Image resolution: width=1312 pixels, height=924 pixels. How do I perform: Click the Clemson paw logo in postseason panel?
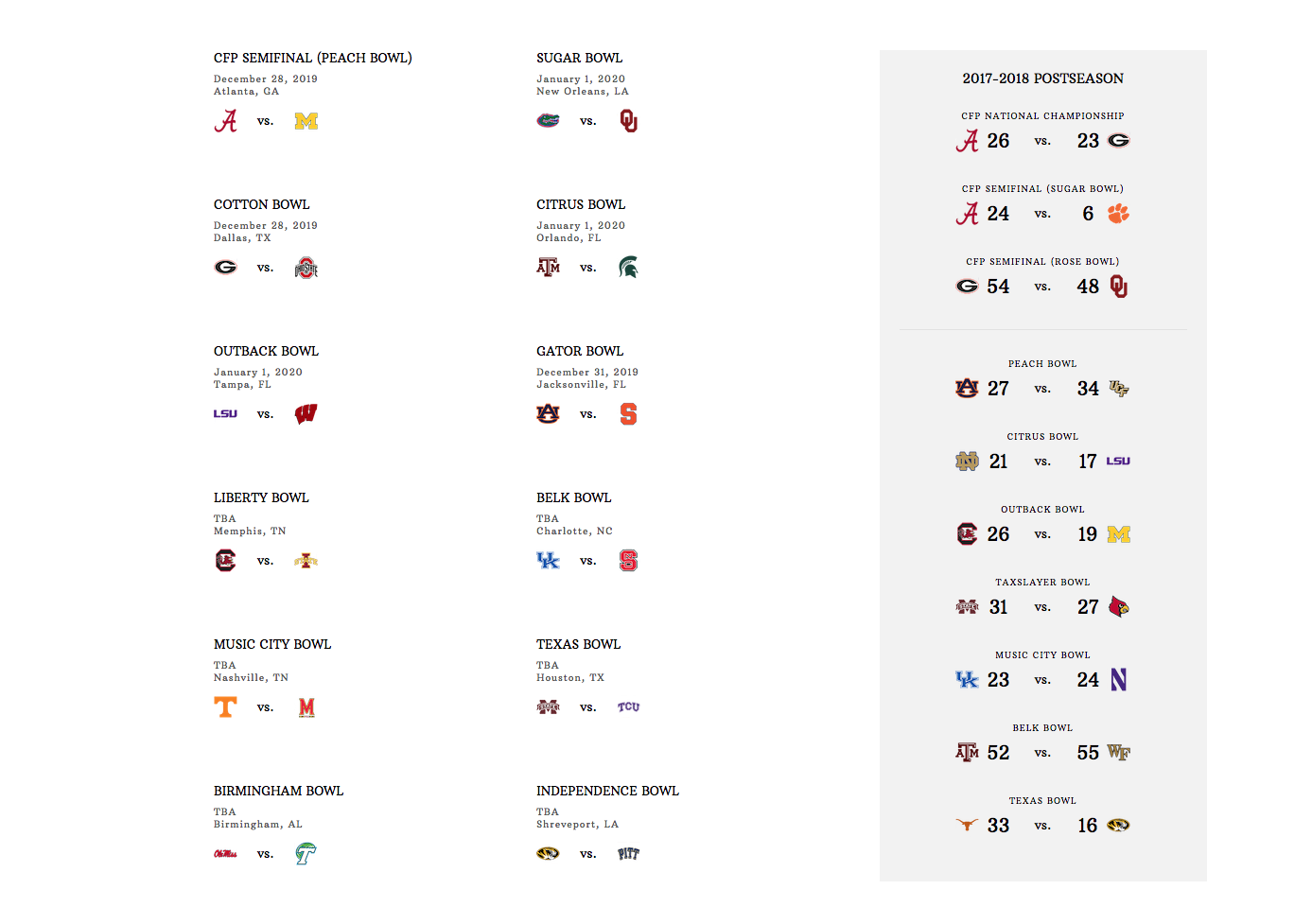pyautogui.click(x=1118, y=214)
